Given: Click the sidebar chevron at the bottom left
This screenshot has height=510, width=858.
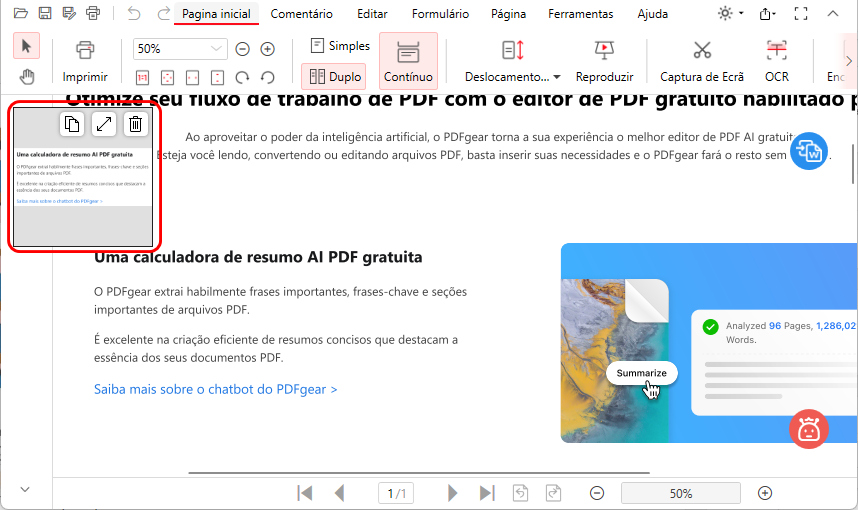Looking at the screenshot, I should pos(25,489).
